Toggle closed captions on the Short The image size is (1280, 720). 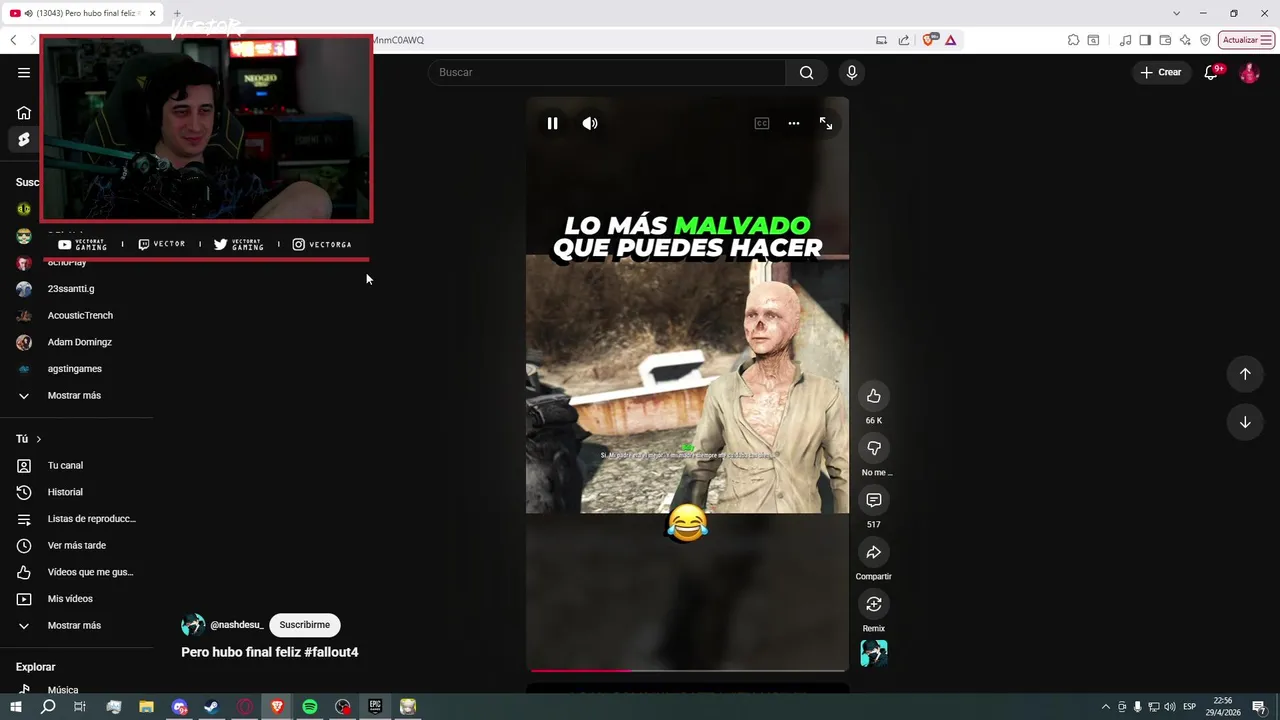click(x=762, y=123)
